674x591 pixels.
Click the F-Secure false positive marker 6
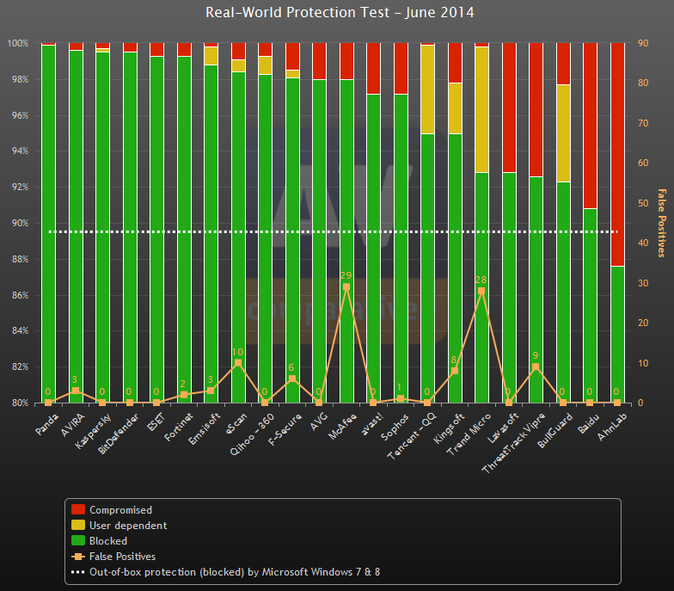click(x=292, y=379)
